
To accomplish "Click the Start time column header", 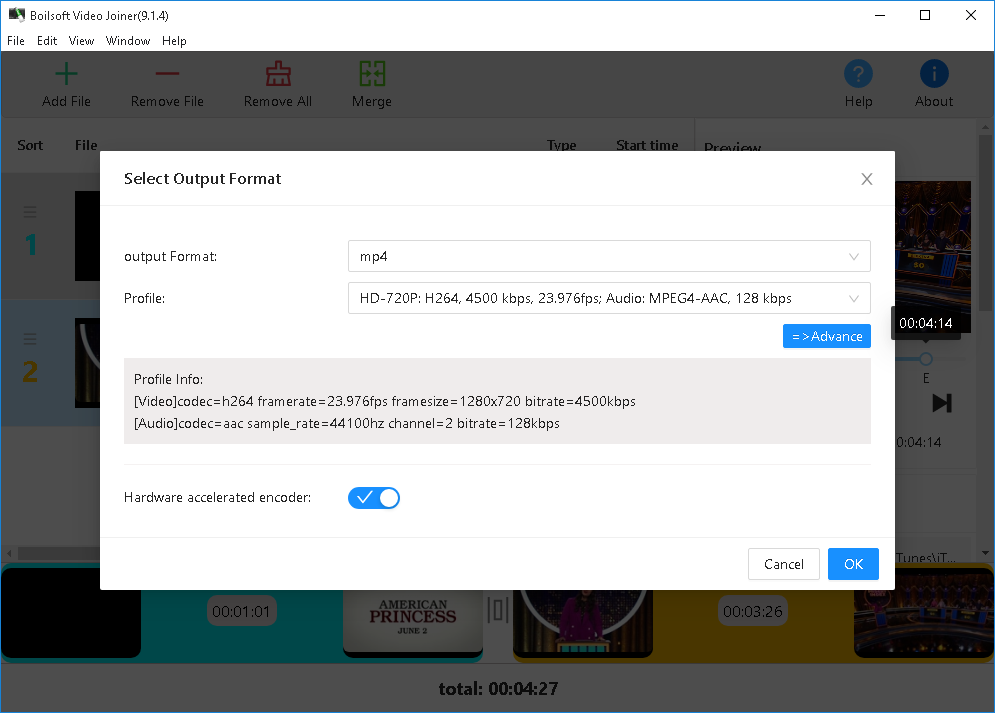I will (x=647, y=145).
